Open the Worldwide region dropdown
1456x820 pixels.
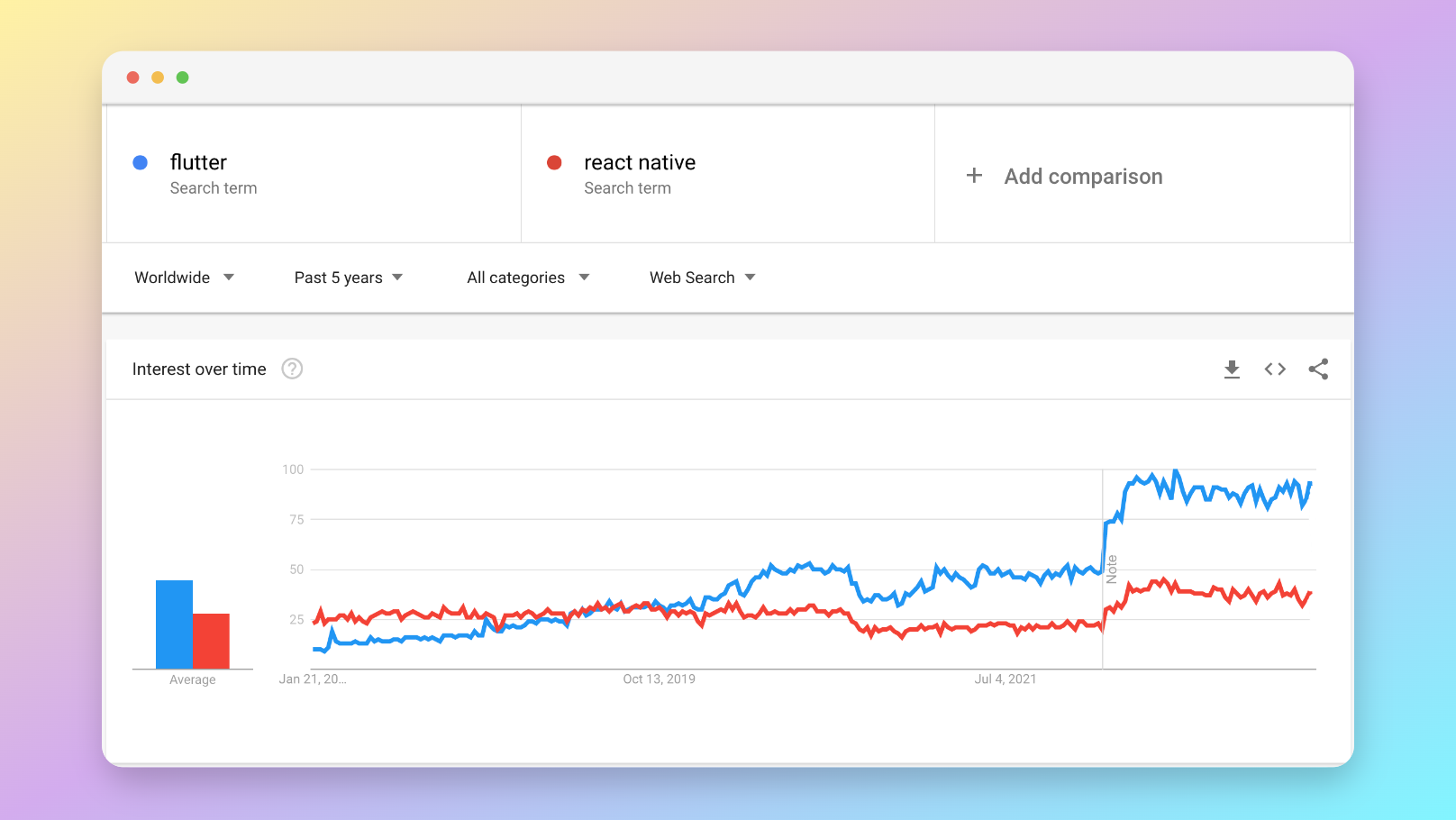[183, 278]
